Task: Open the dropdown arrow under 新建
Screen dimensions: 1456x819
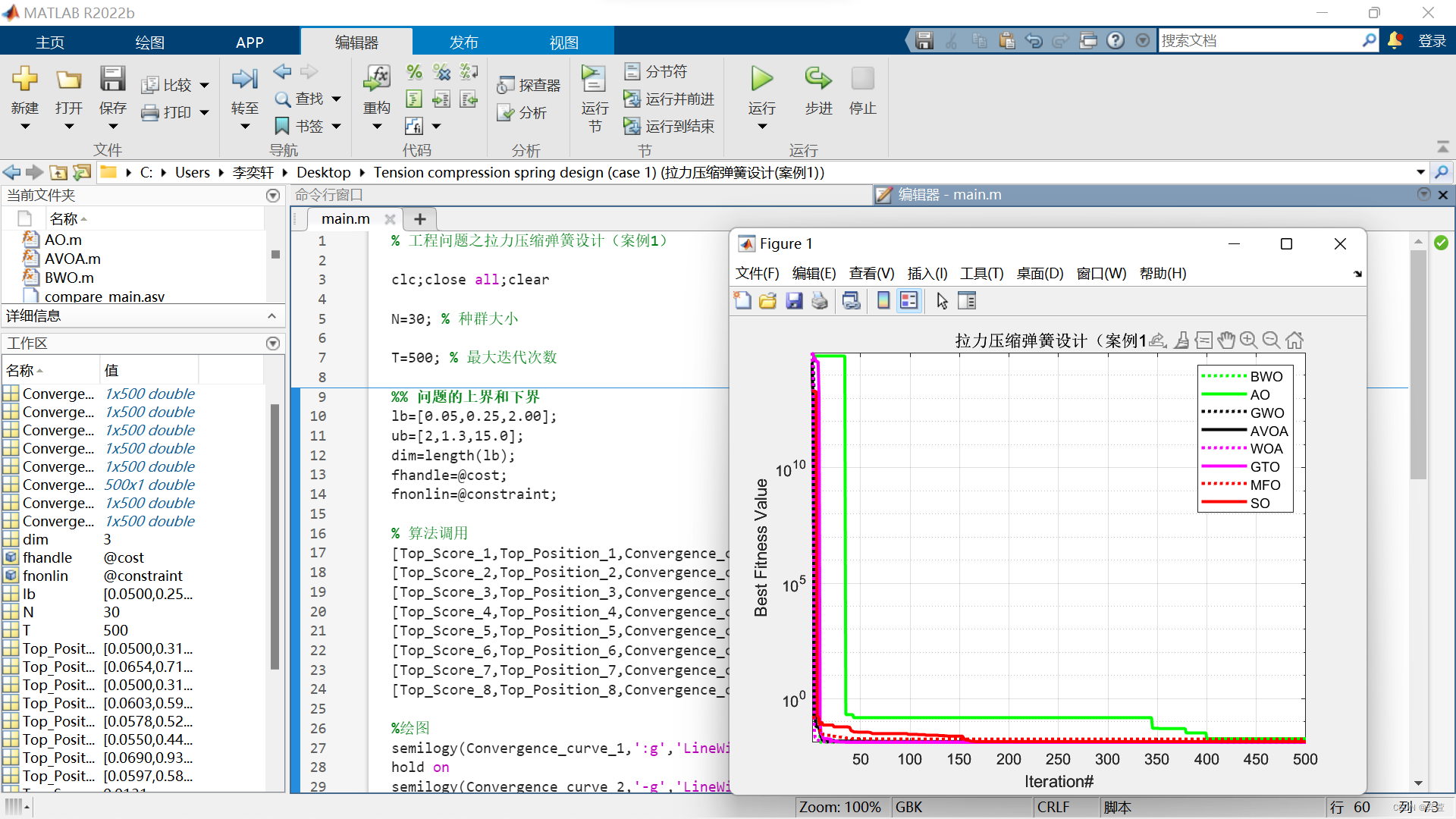Action: (25, 127)
